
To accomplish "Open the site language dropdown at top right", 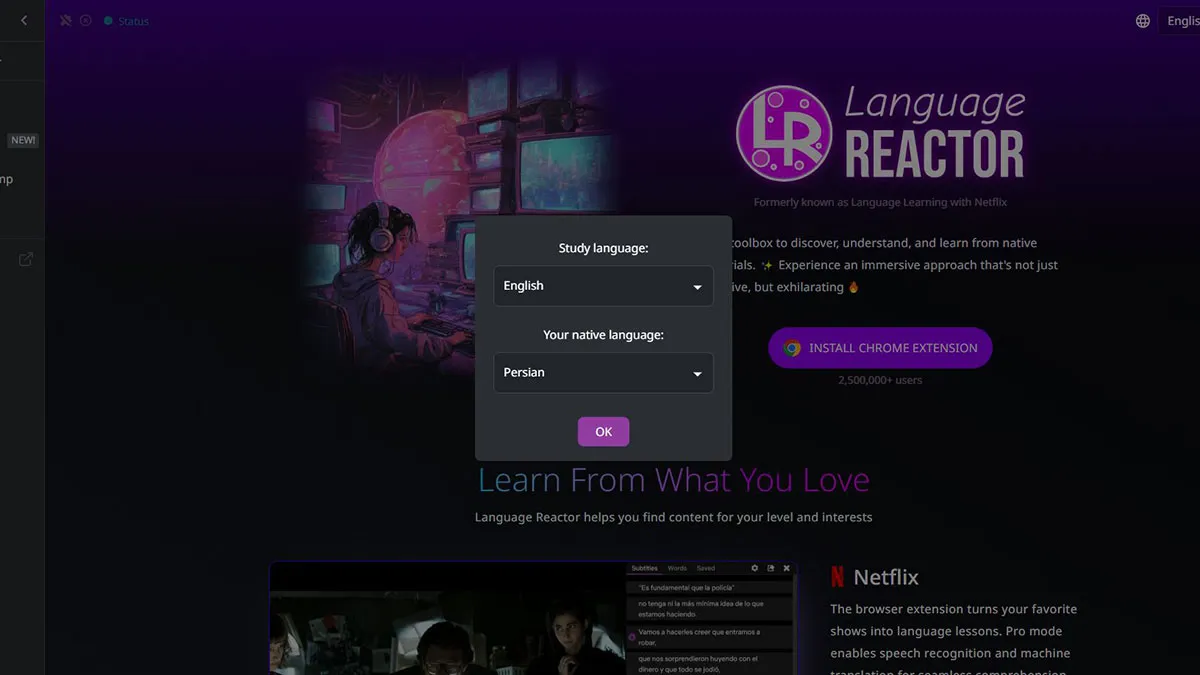I will point(1181,21).
